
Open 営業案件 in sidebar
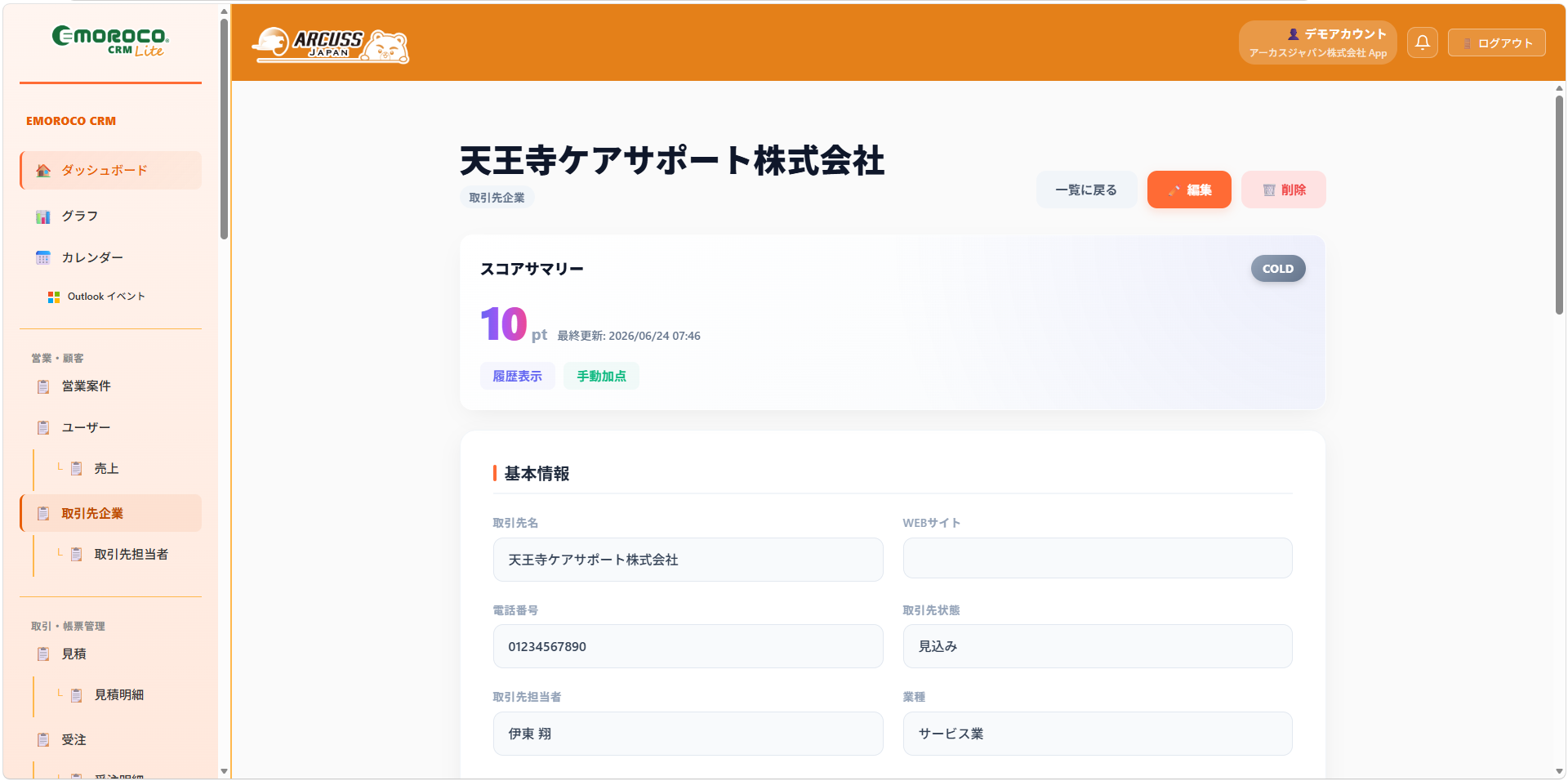pos(111,386)
